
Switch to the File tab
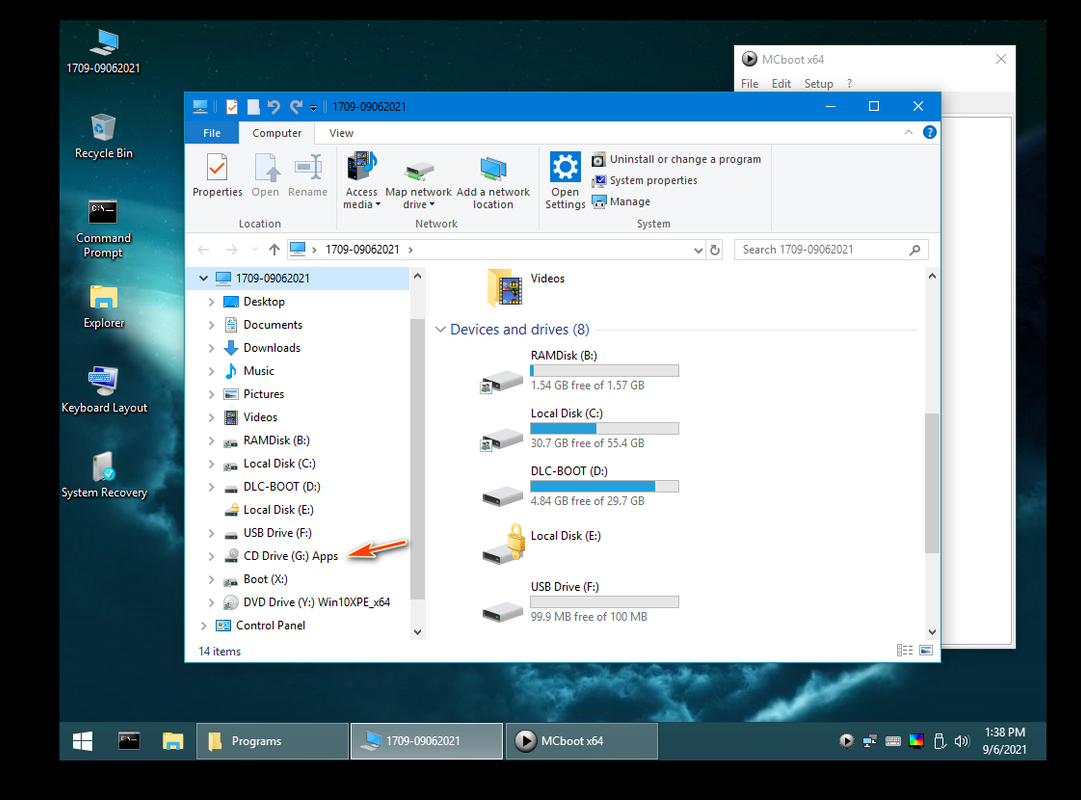click(x=212, y=133)
